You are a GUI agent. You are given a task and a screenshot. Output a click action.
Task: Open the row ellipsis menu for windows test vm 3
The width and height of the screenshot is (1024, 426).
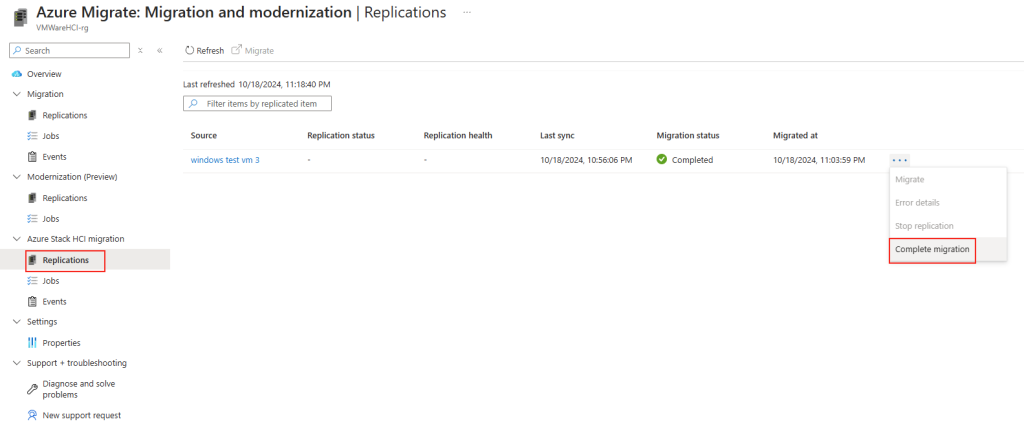pyautogui.click(x=899, y=159)
